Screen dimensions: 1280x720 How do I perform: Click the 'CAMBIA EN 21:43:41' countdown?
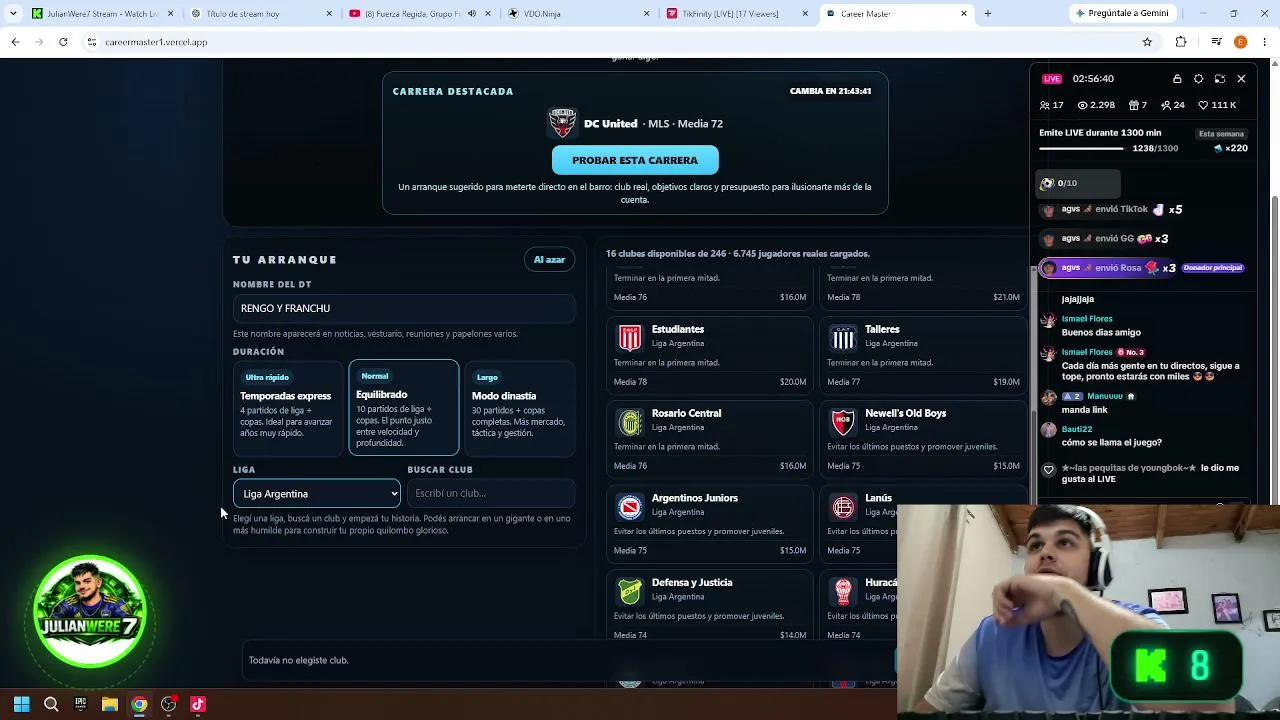tap(830, 91)
